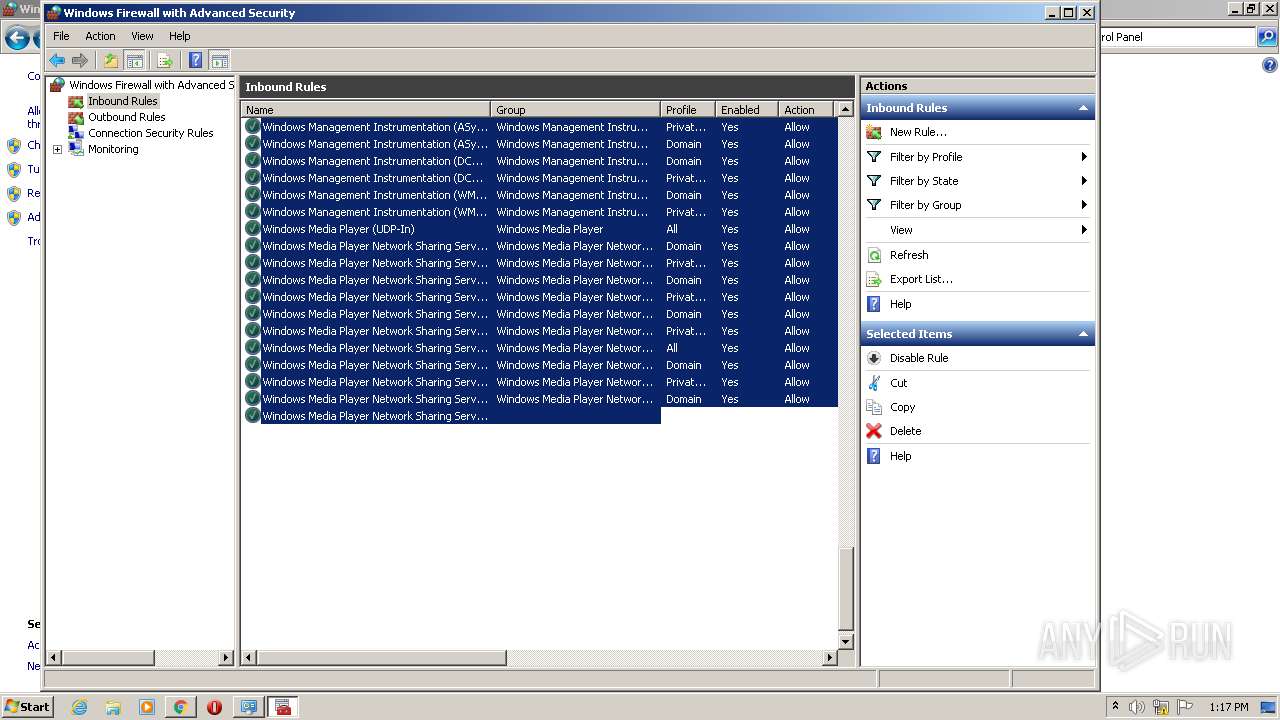Viewport: 1280px width, 720px height.
Task: Click Export List... in the Actions pane
Action: point(921,279)
